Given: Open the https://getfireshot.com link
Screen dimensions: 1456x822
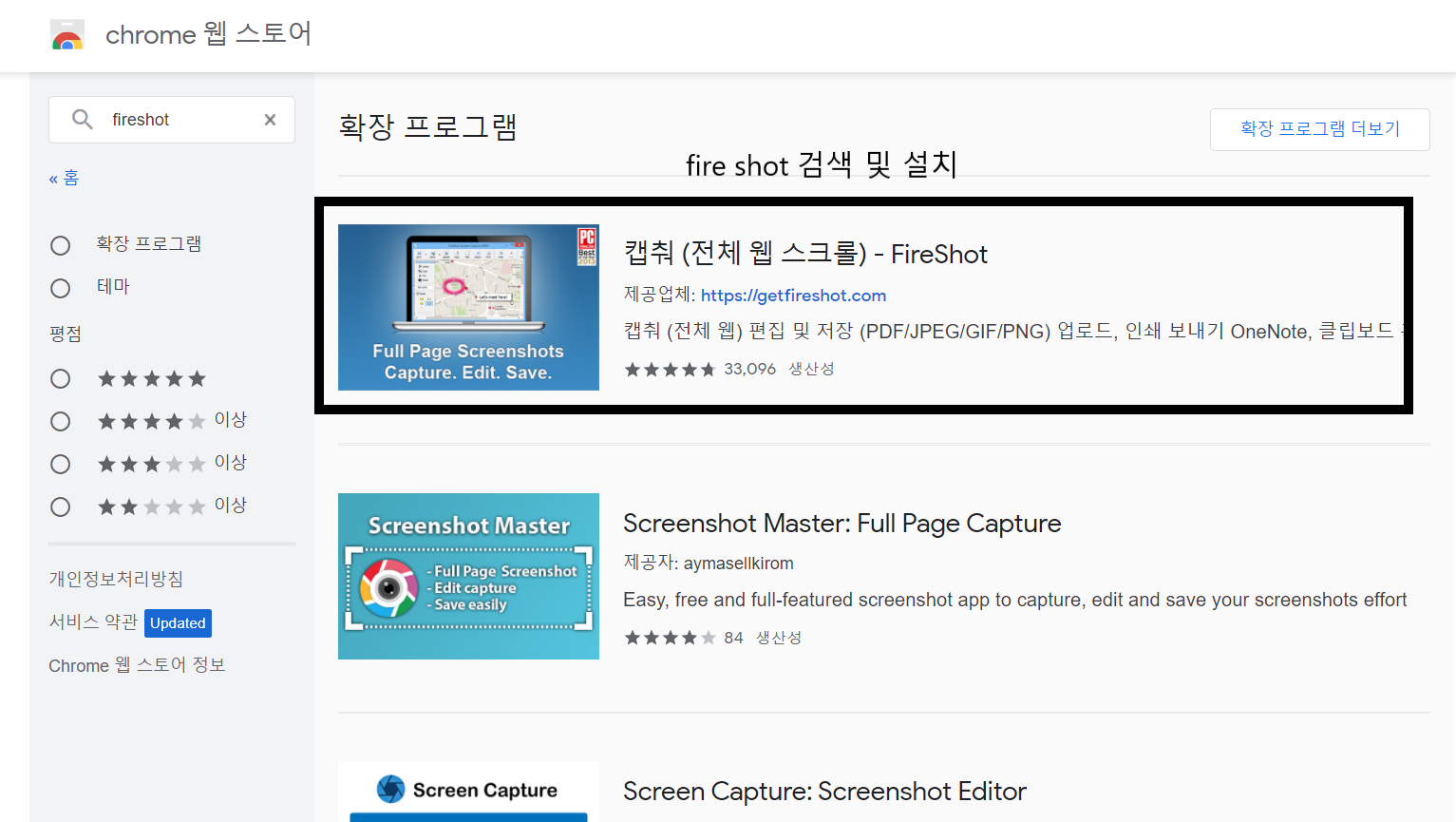Looking at the screenshot, I should [793, 296].
